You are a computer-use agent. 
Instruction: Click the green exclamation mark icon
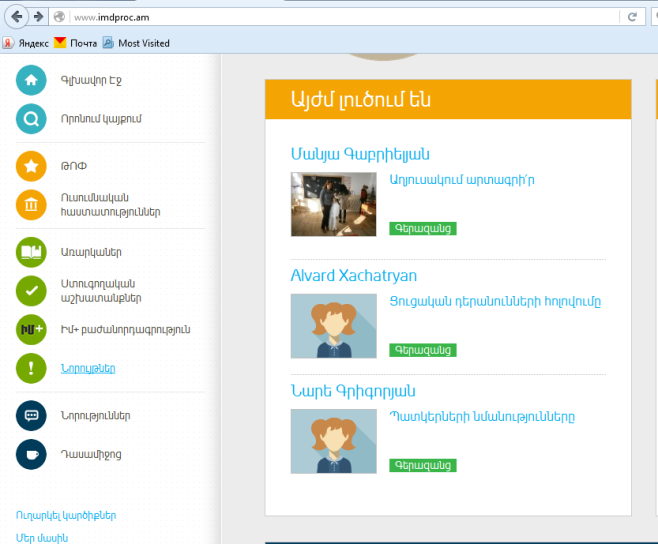pos(31,368)
